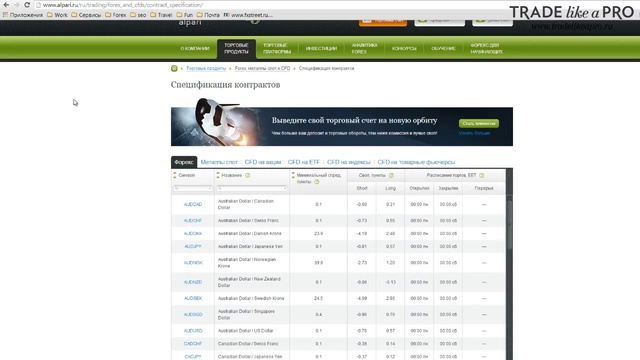The image size is (640, 360).
Task: Click Торговые продукты breadcrumb link
Action: (x=206, y=68)
